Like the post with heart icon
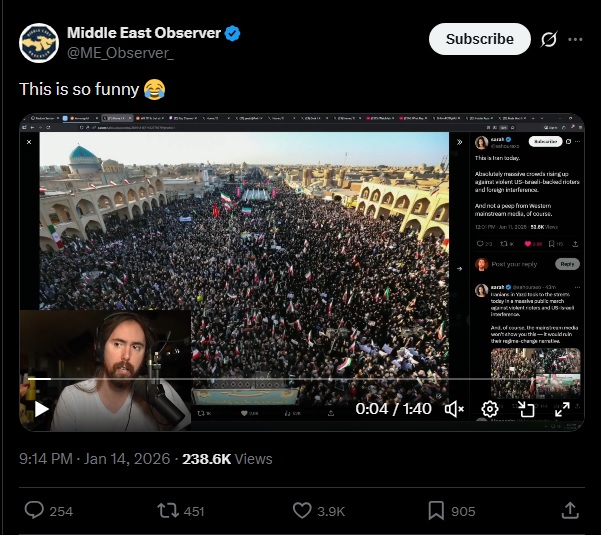The image size is (601, 535). [x=302, y=510]
